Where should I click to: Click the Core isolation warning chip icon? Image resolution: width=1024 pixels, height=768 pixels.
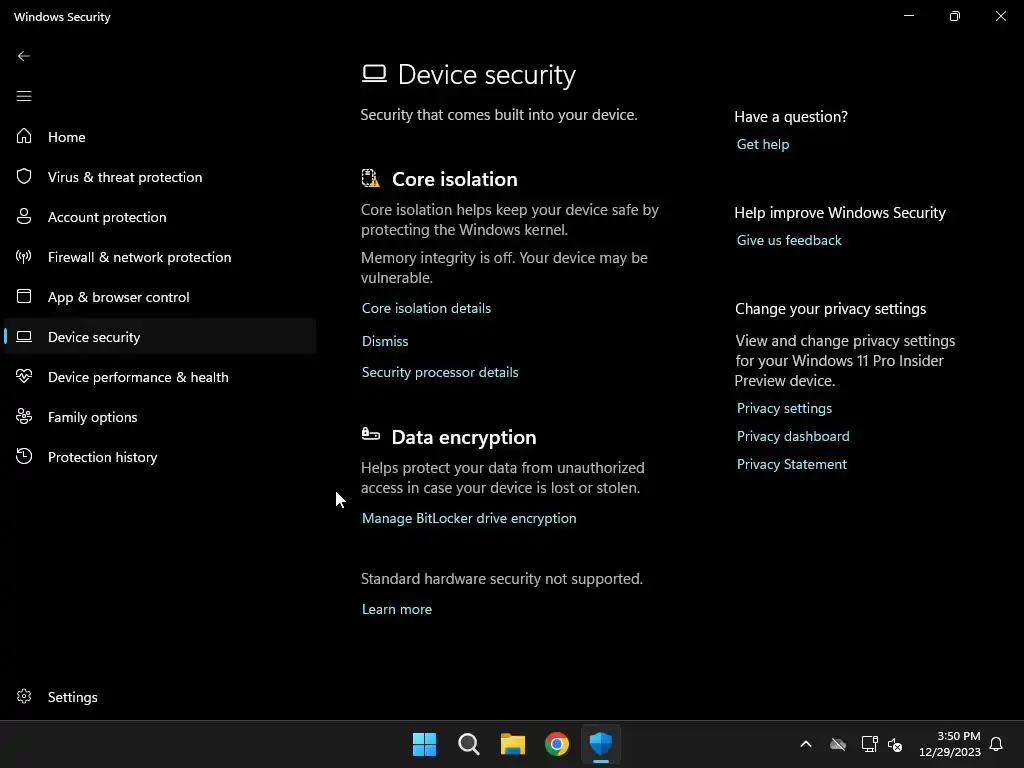point(371,178)
